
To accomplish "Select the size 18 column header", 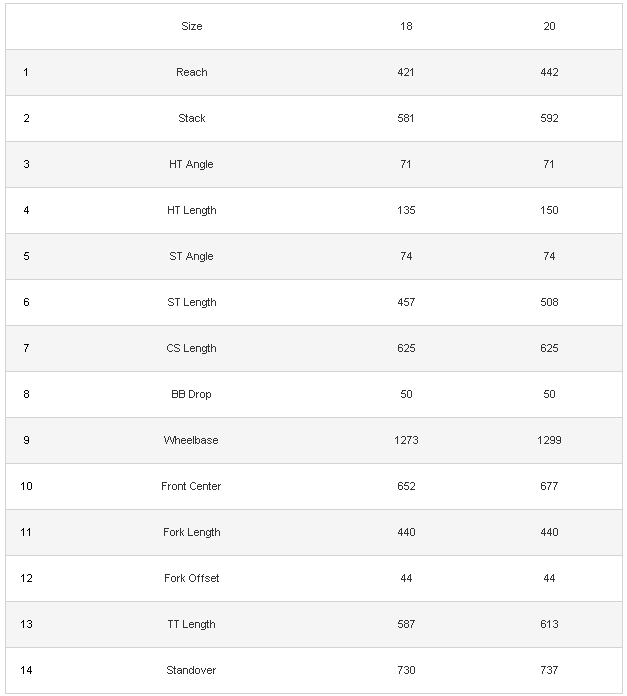I will [x=406, y=26].
